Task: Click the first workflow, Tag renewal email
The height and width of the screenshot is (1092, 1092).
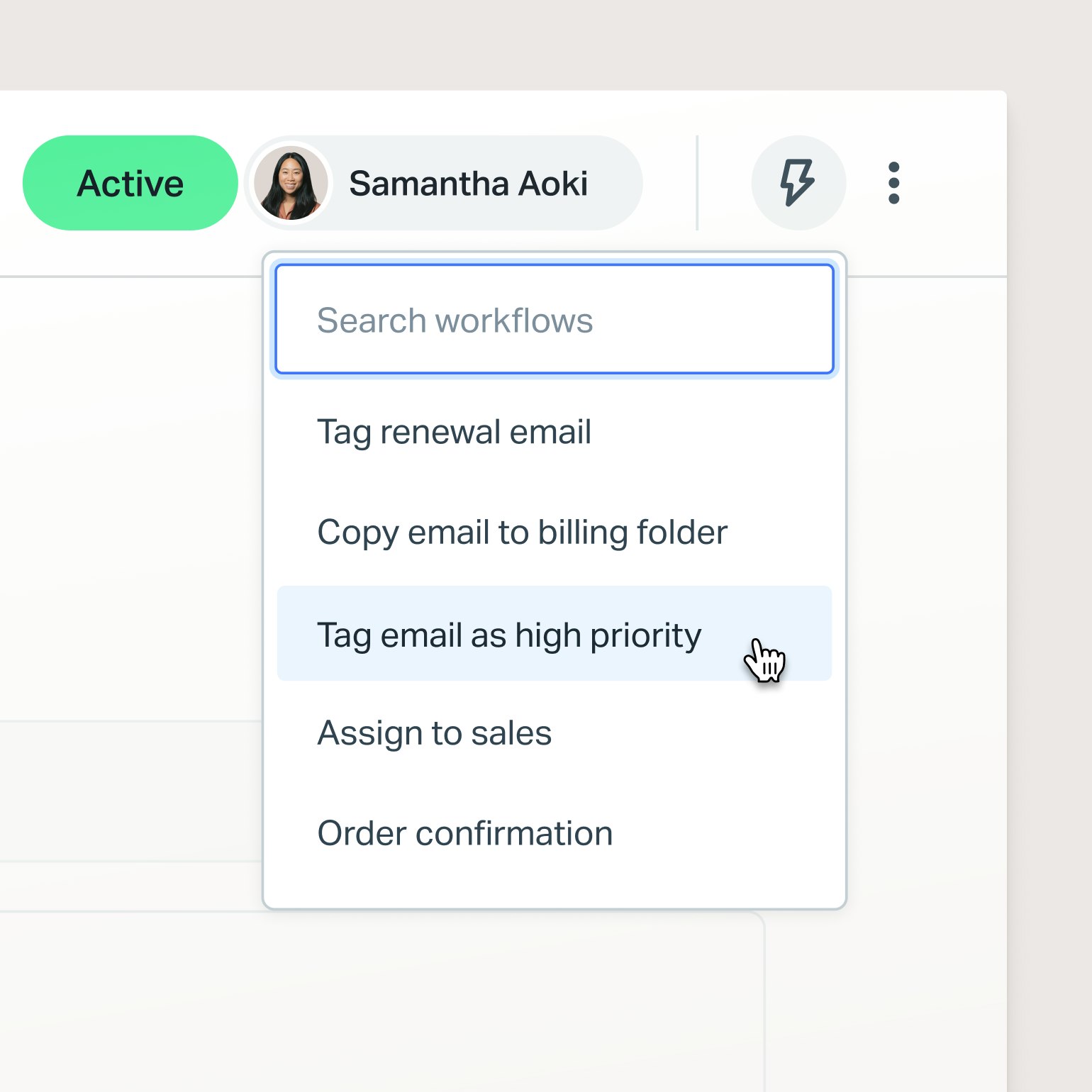Action: pyautogui.click(x=454, y=432)
